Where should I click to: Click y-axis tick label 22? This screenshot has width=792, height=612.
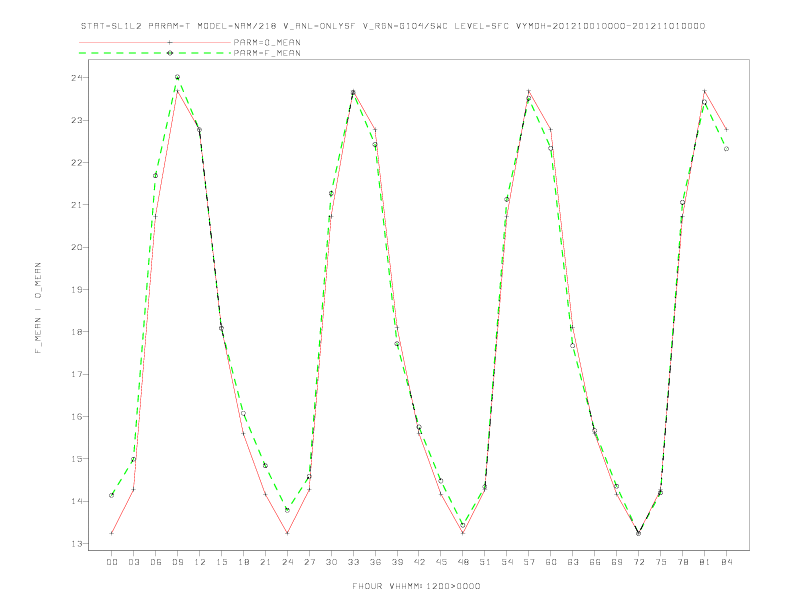click(77, 163)
